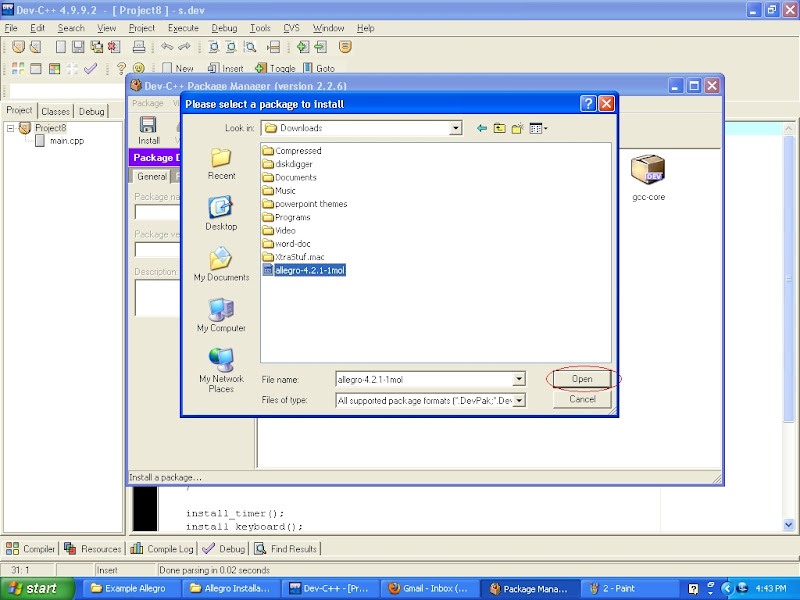Go back using the dialog arrow icon

(482, 128)
